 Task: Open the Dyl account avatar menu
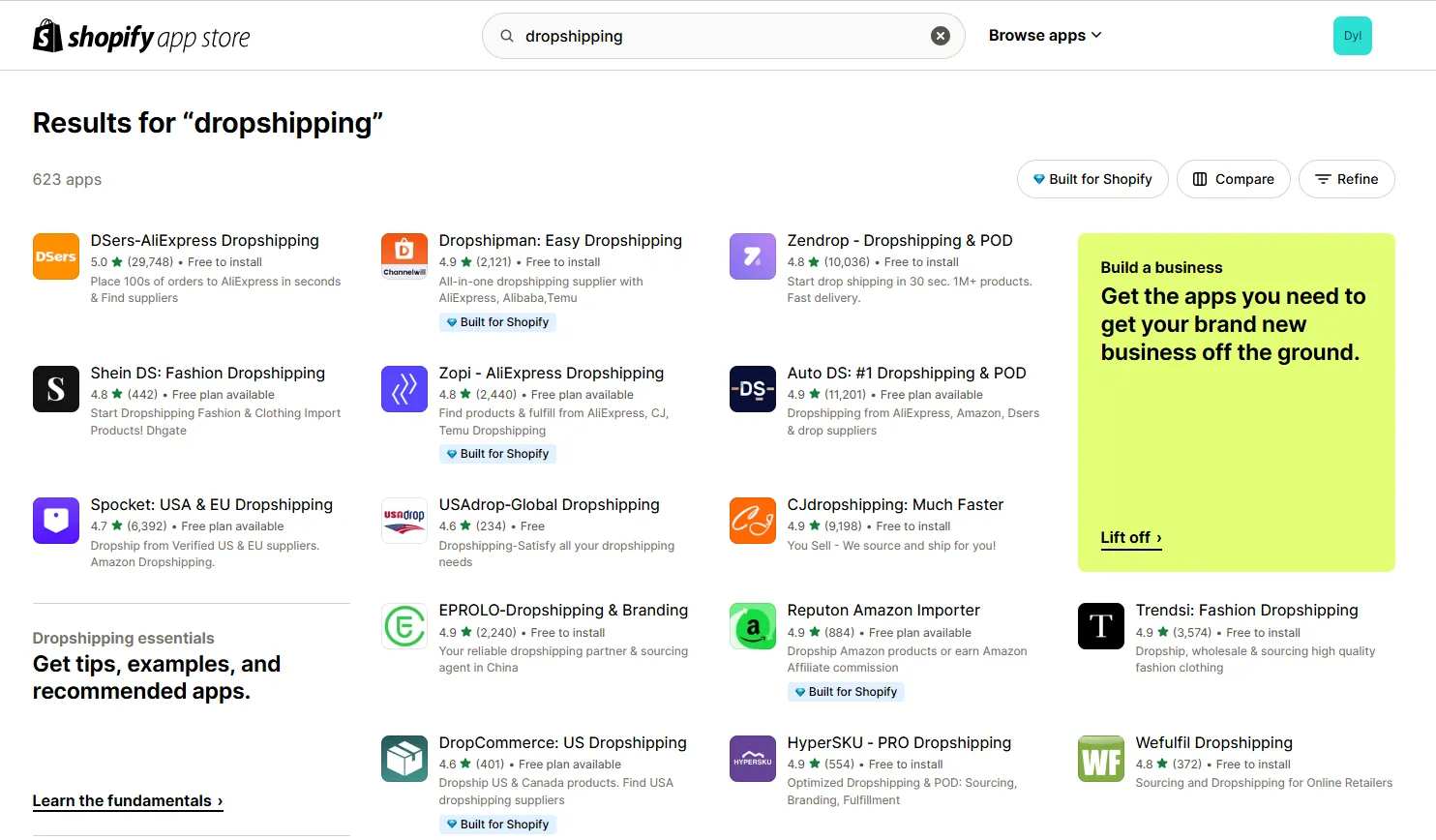[1353, 36]
